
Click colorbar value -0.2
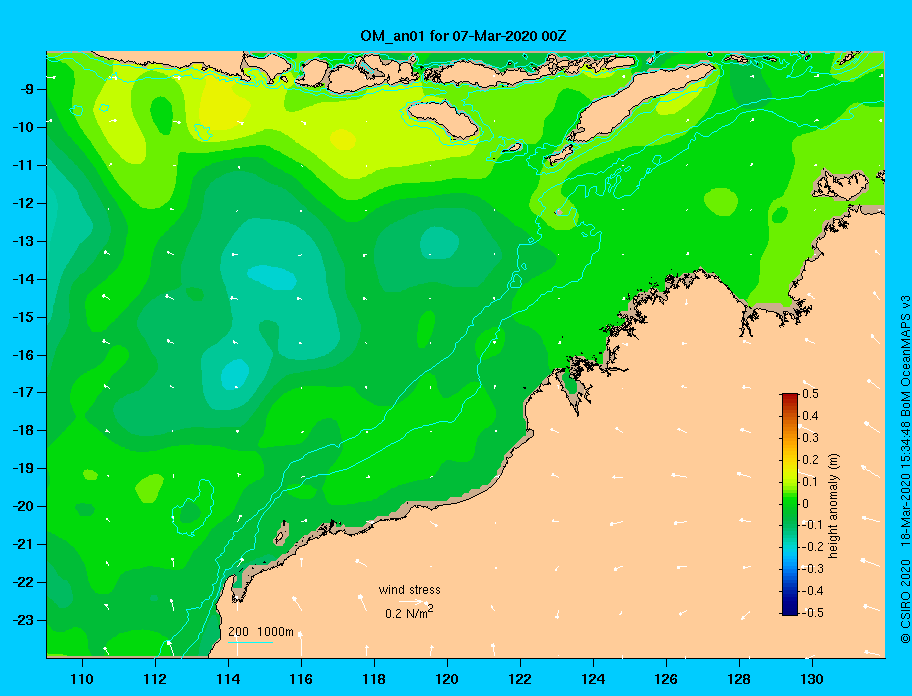tap(813, 547)
